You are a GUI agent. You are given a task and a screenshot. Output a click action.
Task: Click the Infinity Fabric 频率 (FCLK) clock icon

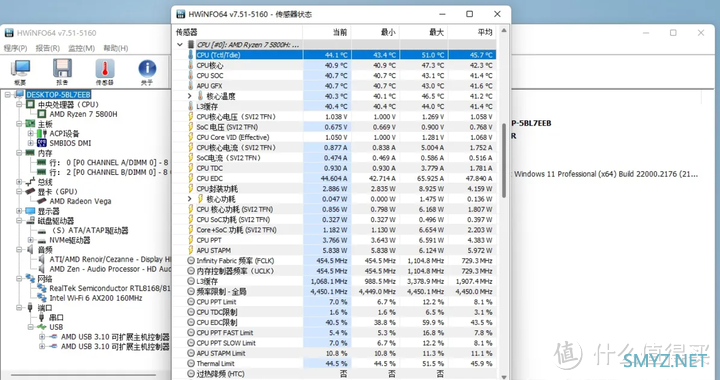191,261
